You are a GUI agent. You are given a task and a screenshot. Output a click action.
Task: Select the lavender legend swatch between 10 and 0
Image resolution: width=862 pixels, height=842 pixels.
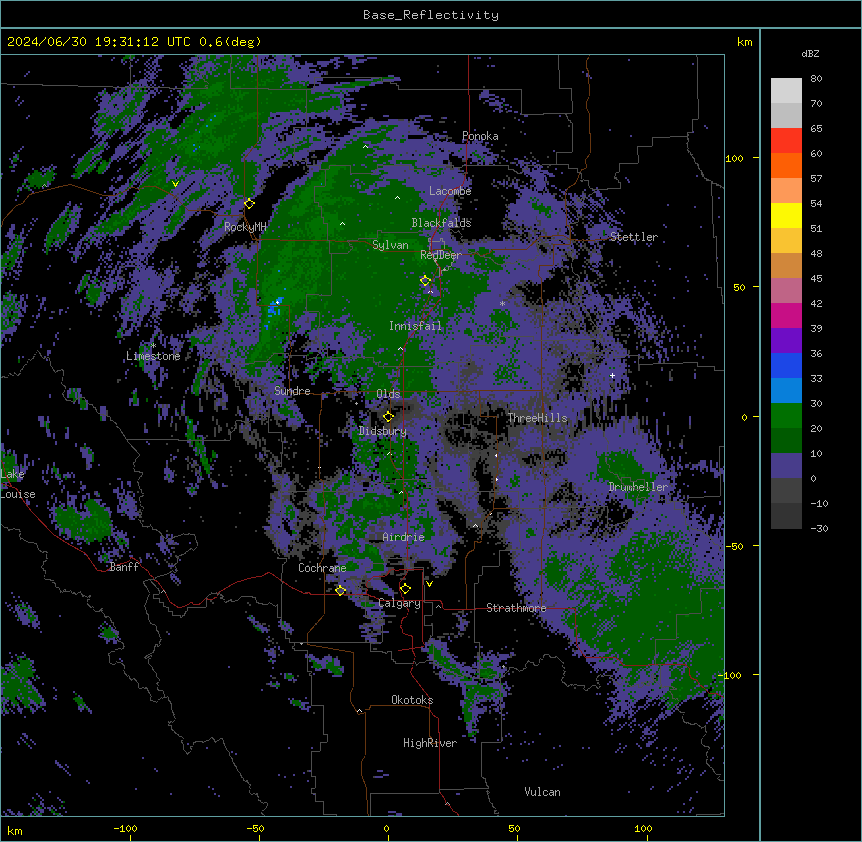786,466
